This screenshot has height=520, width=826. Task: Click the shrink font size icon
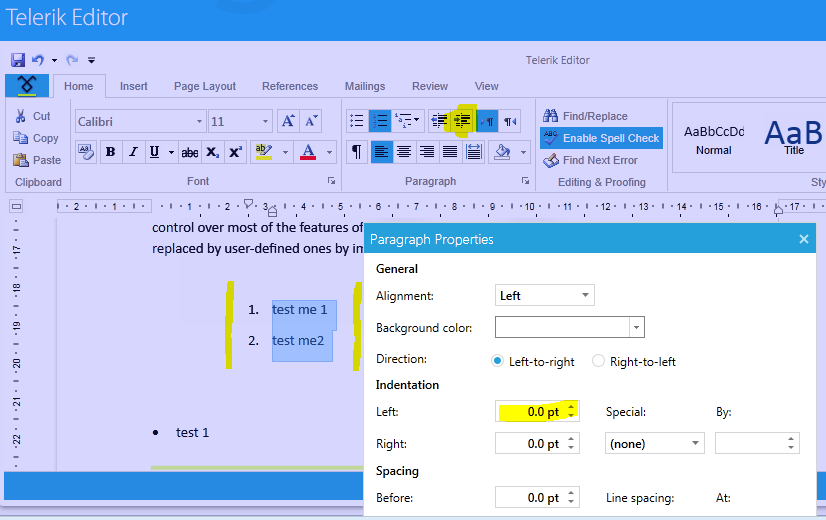[x=311, y=121]
